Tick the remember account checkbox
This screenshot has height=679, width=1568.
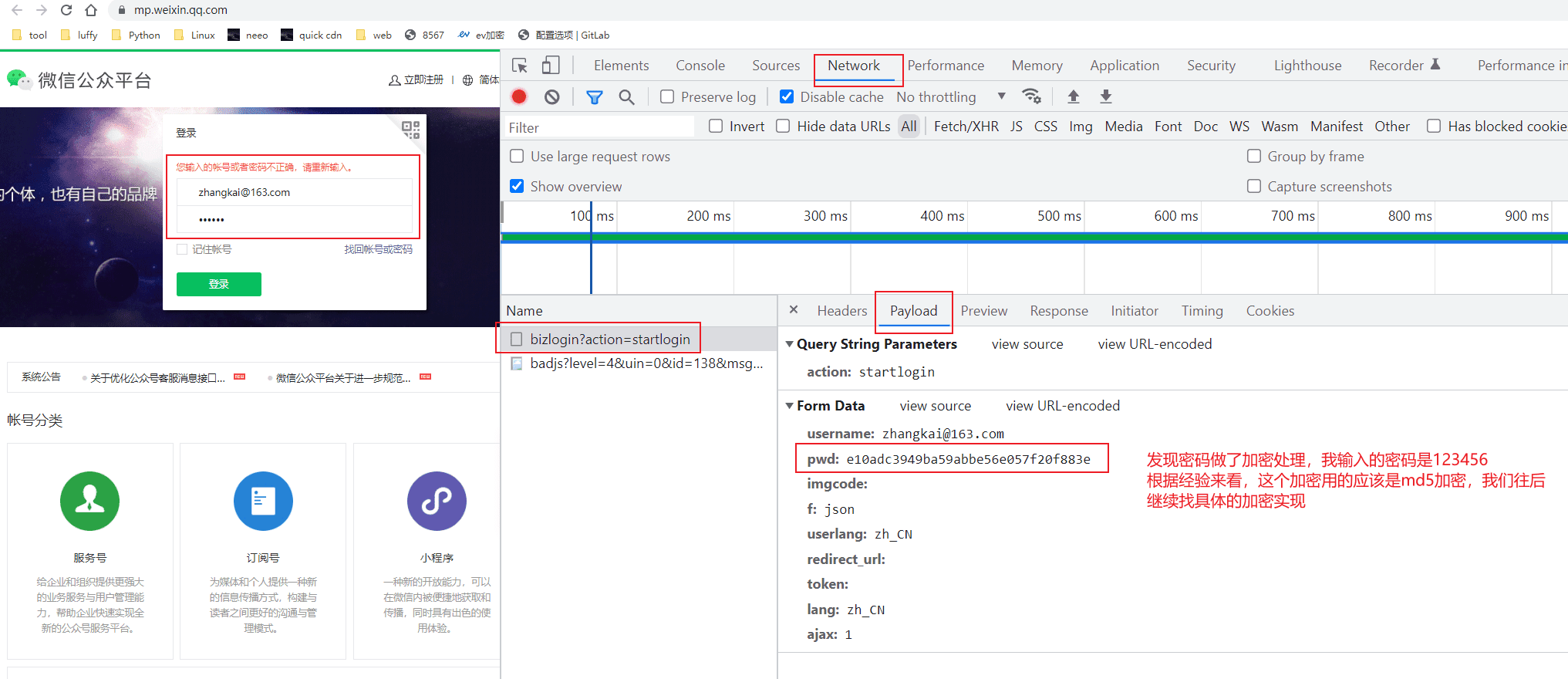pyautogui.click(x=182, y=249)
